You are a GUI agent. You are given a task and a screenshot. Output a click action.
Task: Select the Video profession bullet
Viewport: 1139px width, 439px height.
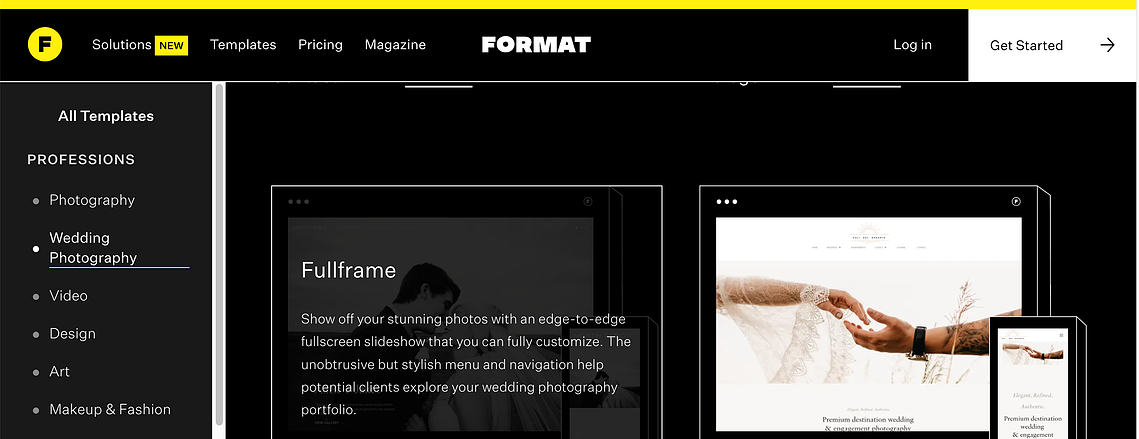(36, 297)
